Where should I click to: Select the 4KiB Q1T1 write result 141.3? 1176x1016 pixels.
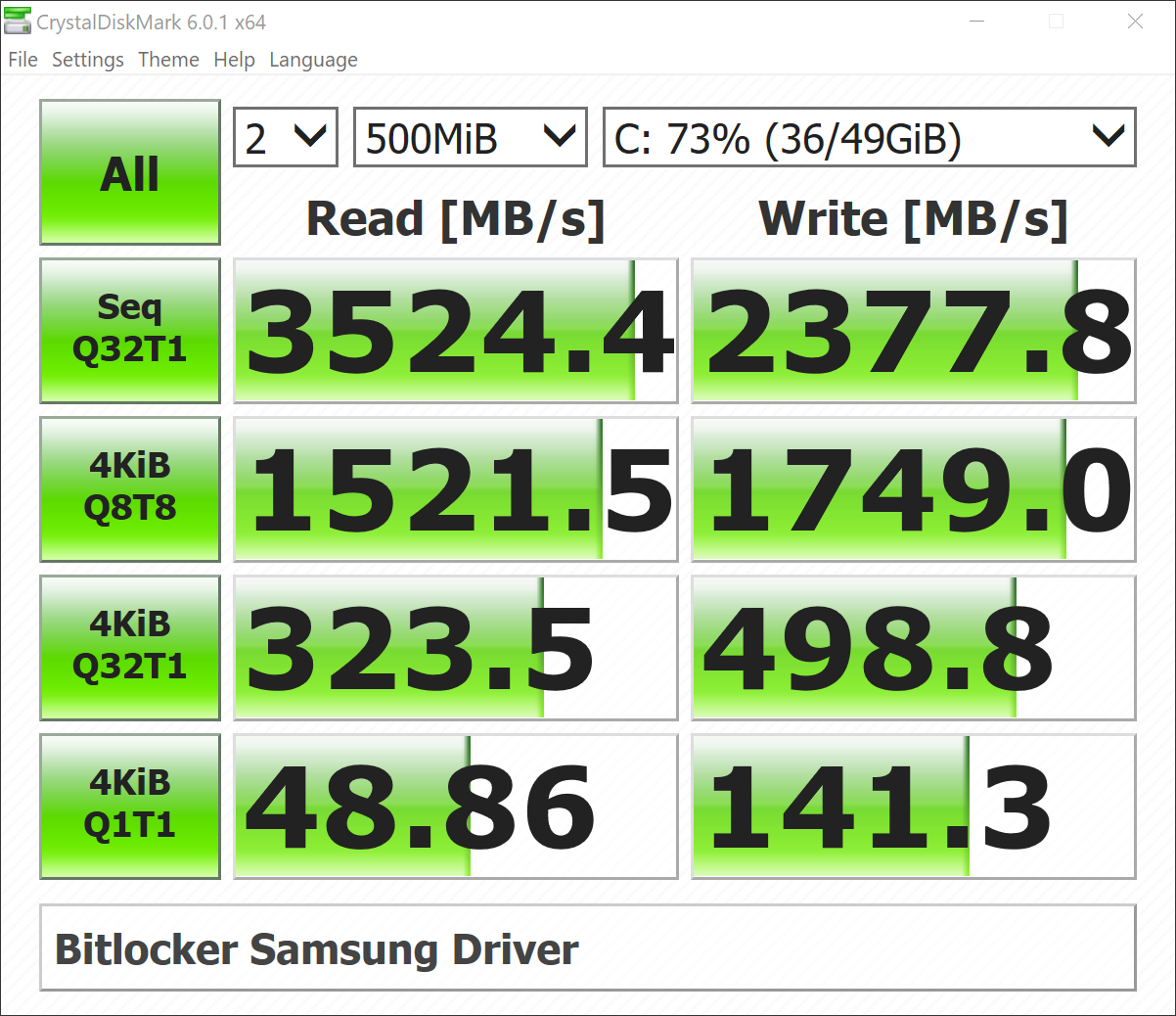(x=914, y=807)
